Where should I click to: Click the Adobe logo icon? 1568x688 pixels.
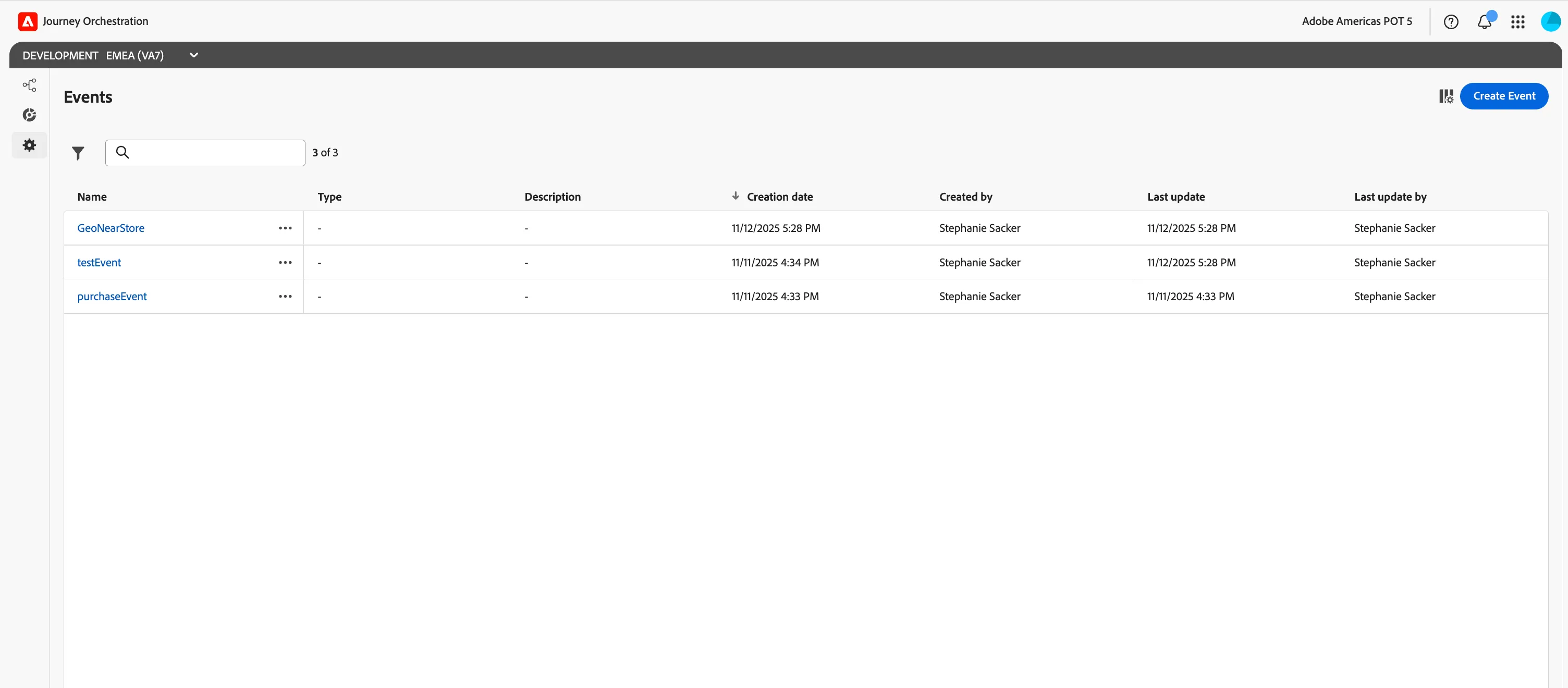pyautogui.click(x=28, y=21)
